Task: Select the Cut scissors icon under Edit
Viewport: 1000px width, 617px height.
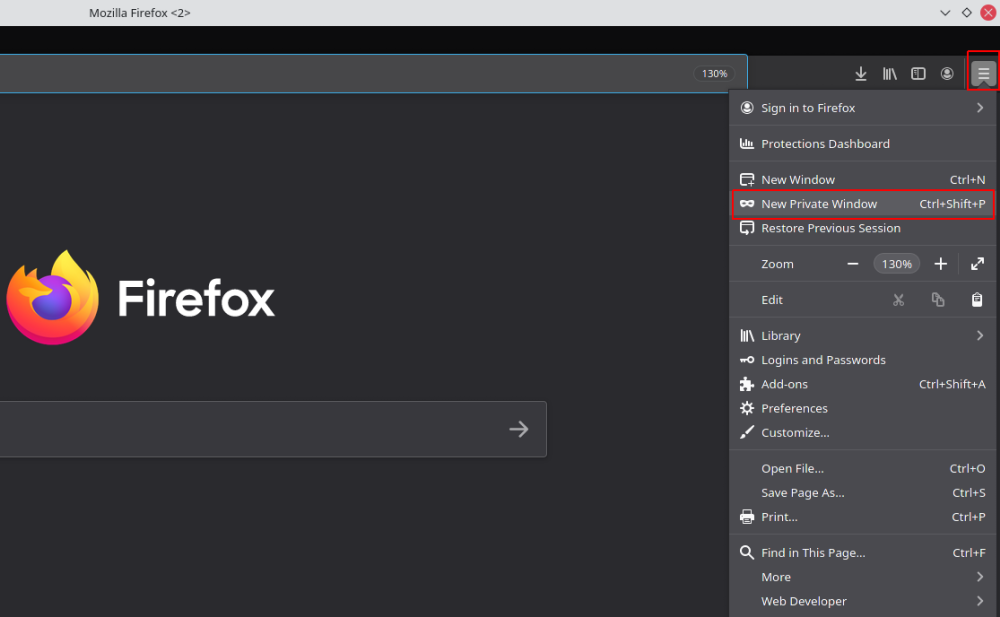Action: pyautogui.click(x=898, y=299)
